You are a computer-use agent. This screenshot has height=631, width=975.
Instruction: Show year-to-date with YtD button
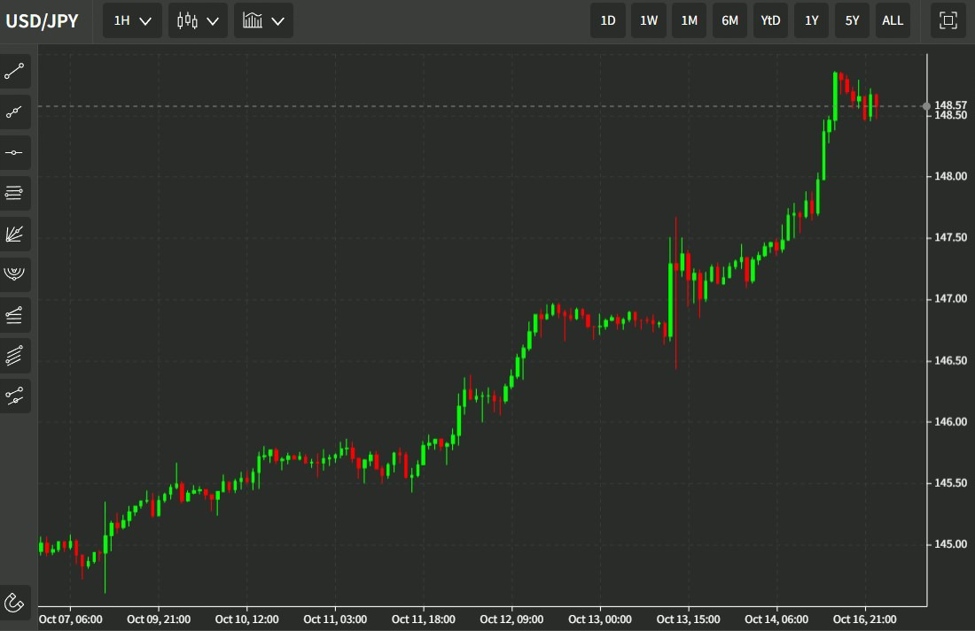[770, 20]
